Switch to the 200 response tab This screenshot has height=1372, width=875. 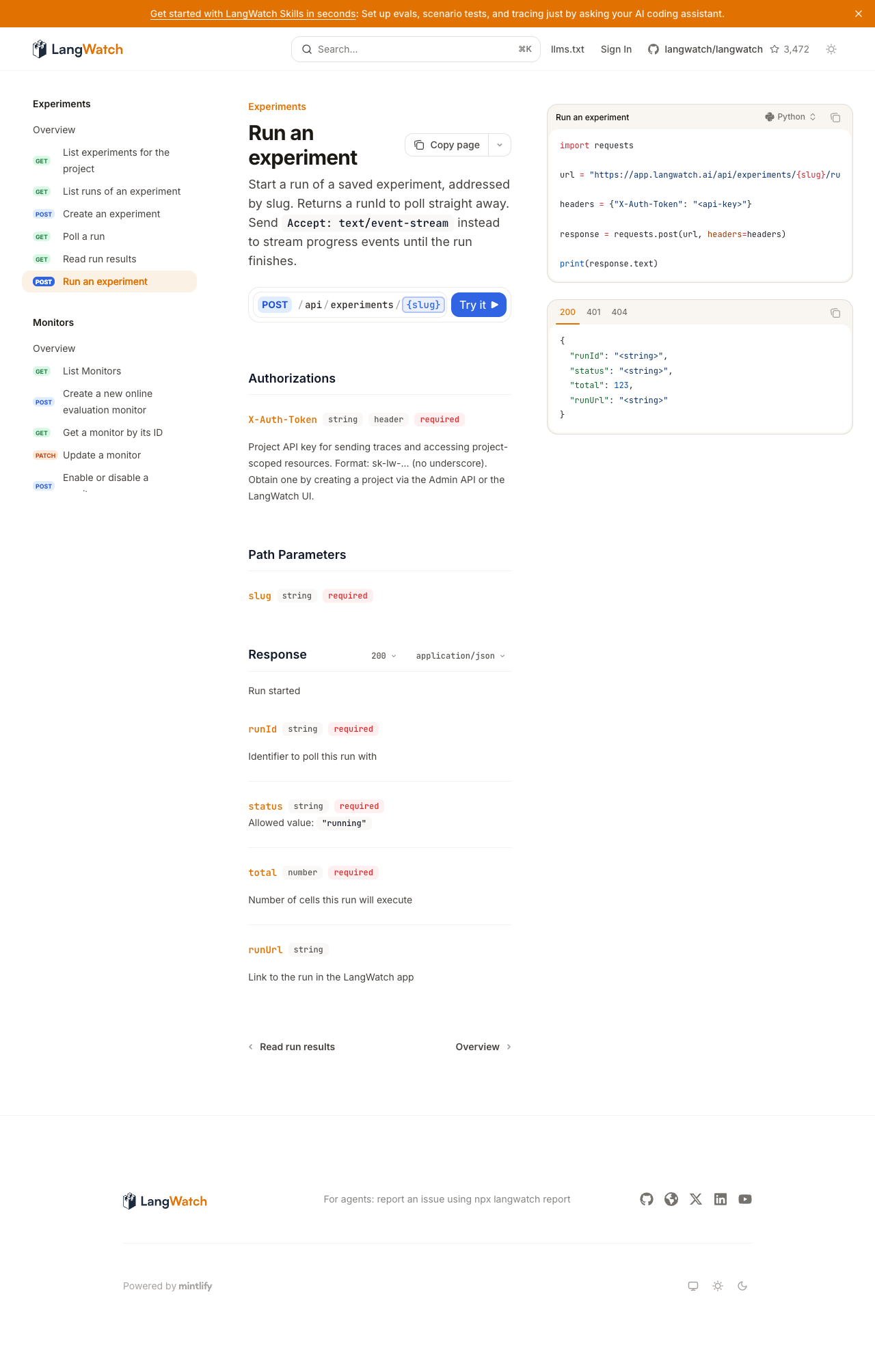567,312
